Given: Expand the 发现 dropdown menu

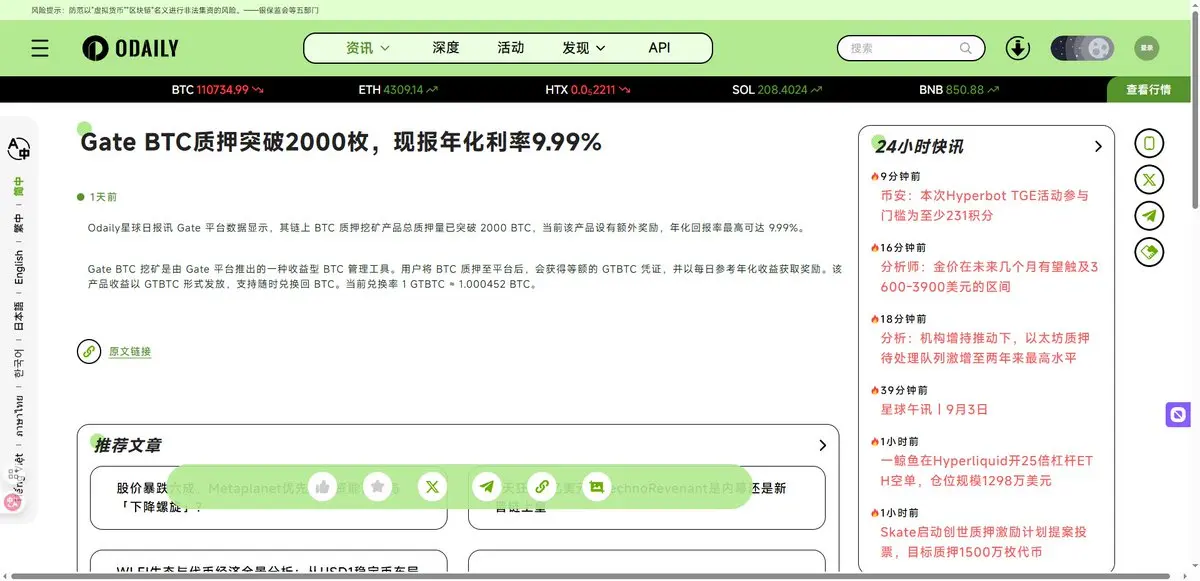Looking at the screenshot, I should (x=584, y=48).
